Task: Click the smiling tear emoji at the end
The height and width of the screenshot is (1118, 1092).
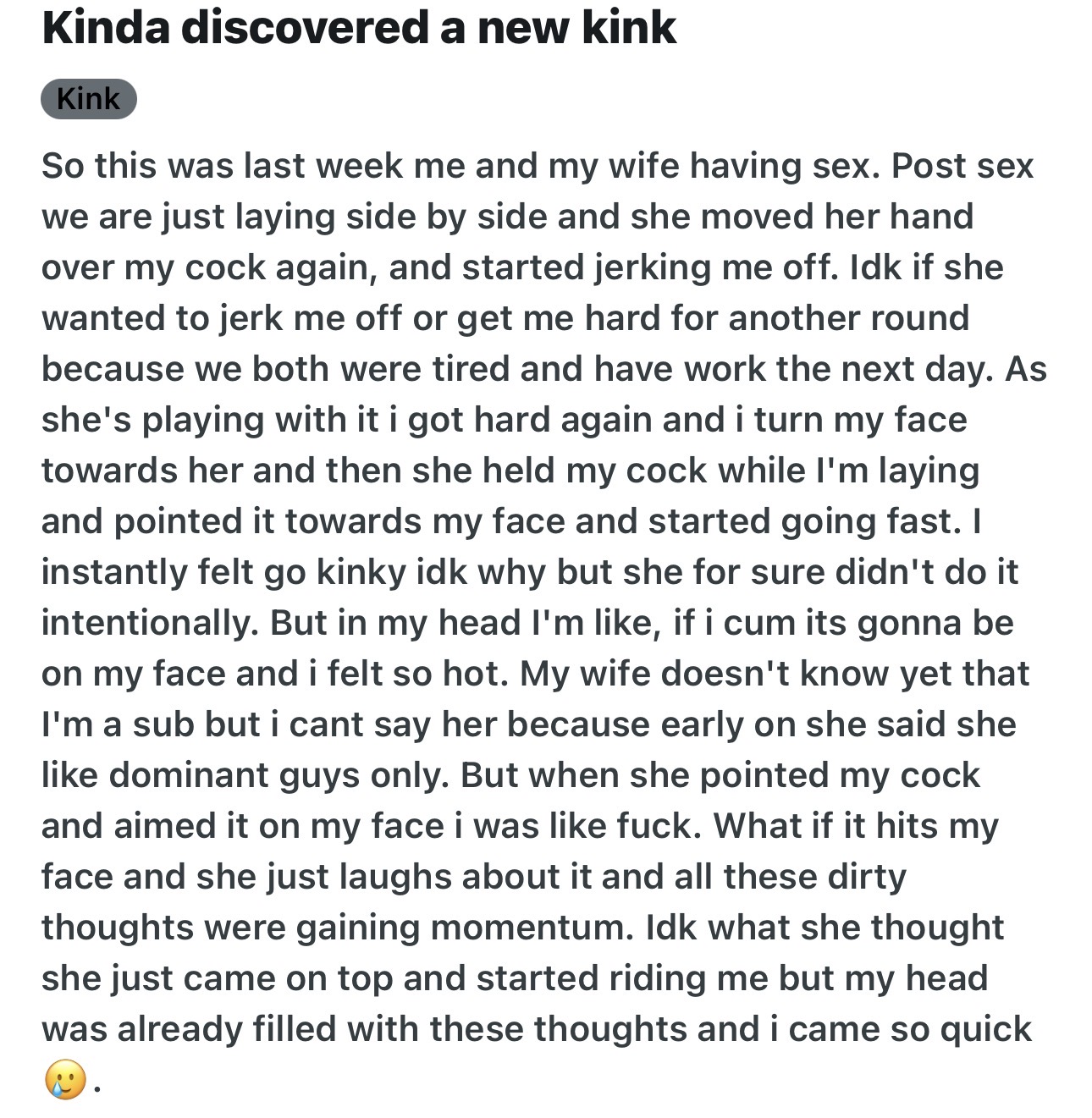Action: (x=64, y=1079)
